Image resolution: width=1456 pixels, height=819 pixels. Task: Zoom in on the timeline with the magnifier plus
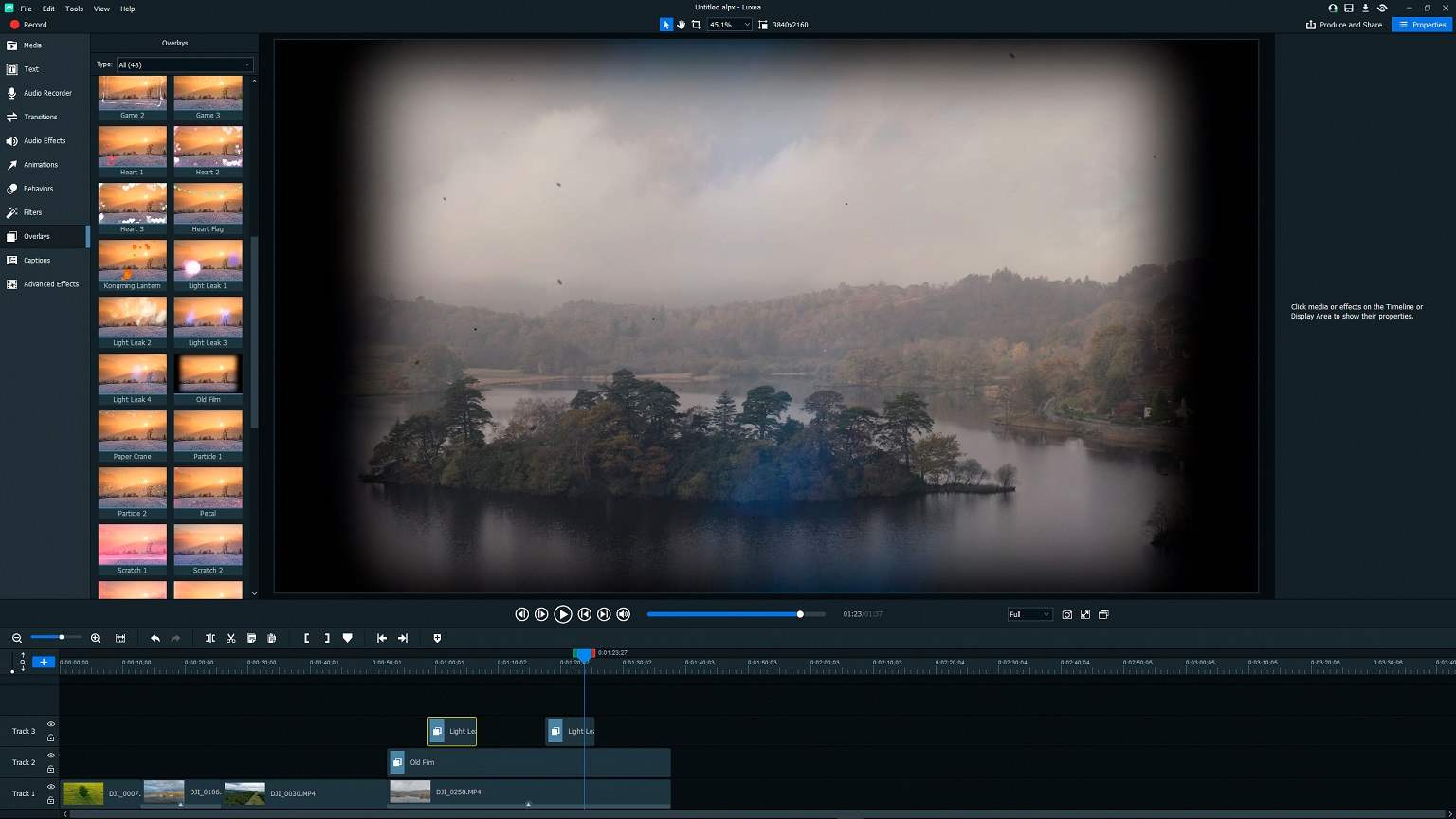[96, 639]
